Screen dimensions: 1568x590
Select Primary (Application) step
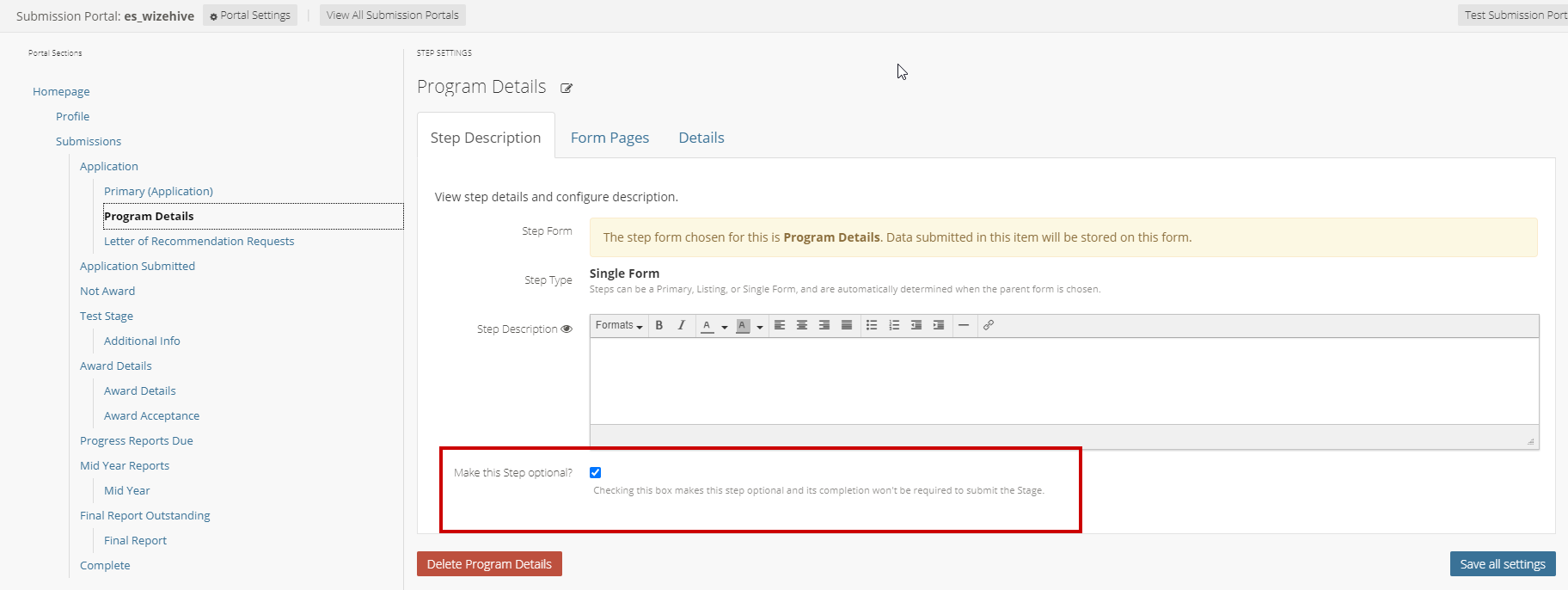(x=158, y=191)
